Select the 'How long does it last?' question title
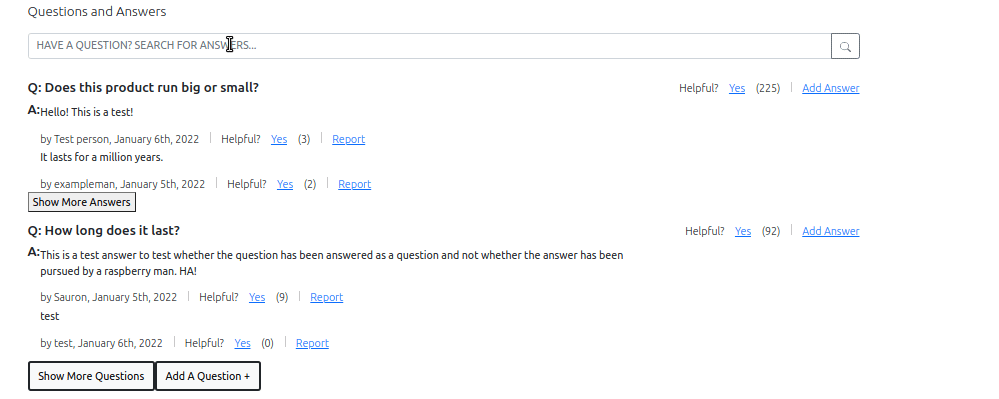Image resolution: width=999 pixels, height=399 pixels. tap(104, 230)
